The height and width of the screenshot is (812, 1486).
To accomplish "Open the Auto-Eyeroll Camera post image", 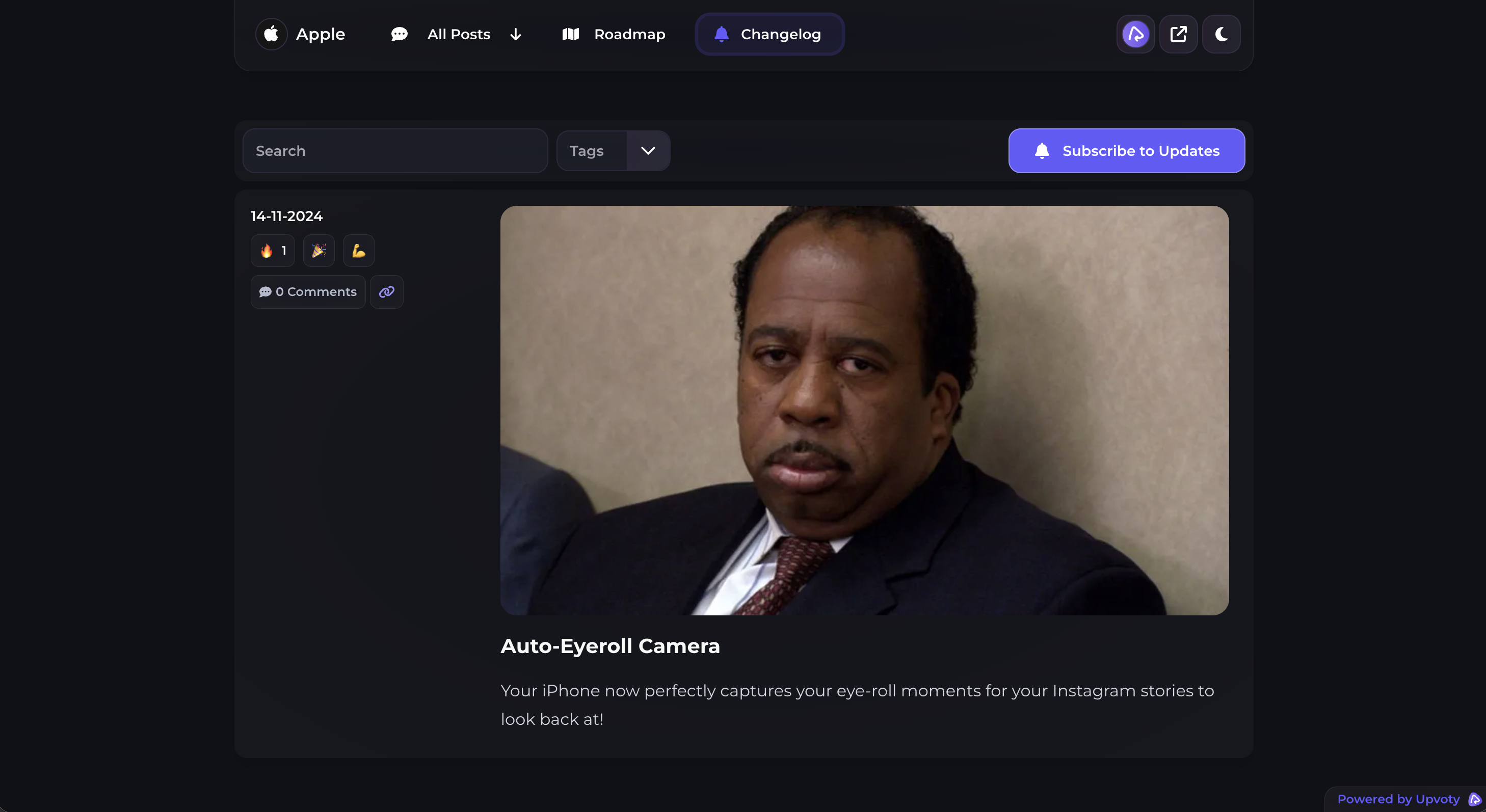I will click(864, 410).
